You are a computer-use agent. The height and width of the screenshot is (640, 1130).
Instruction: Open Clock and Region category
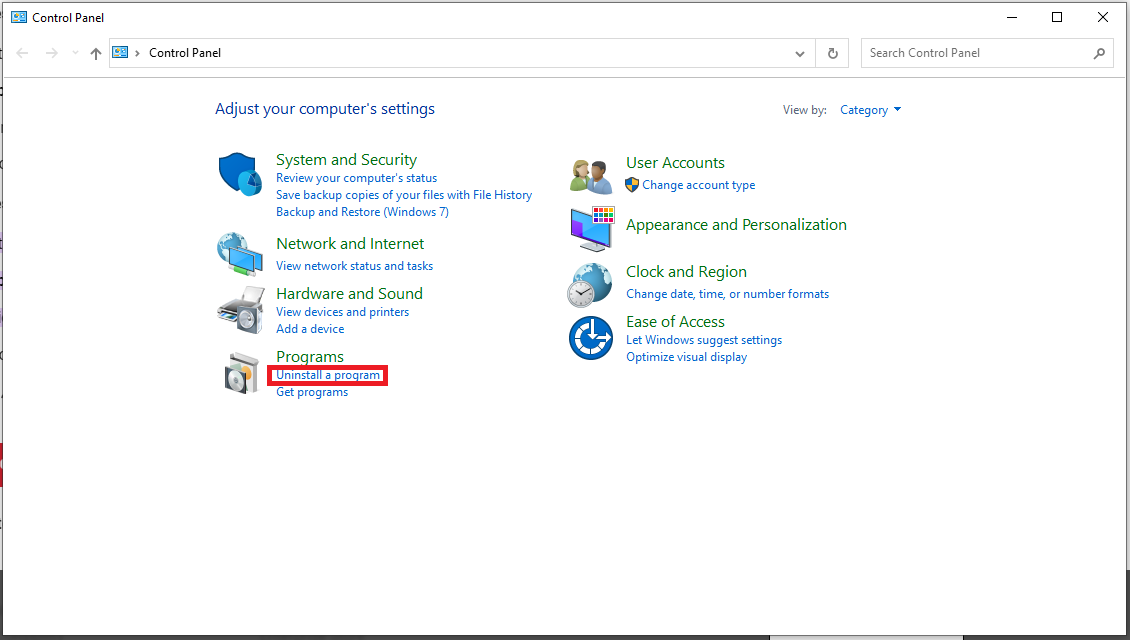coord(685,272)
